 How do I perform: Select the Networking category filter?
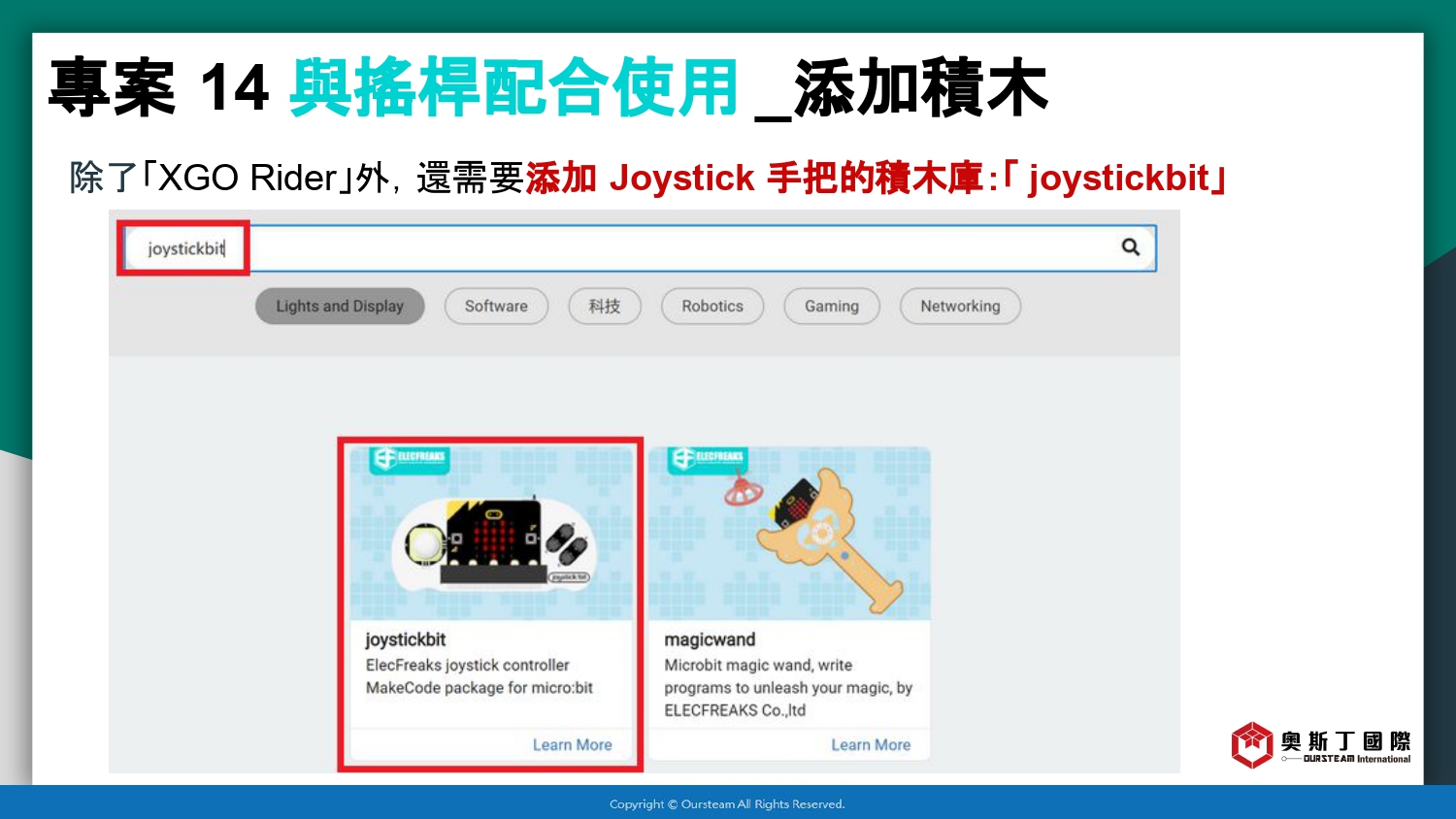pyautogui.click(x=960, y=306)
